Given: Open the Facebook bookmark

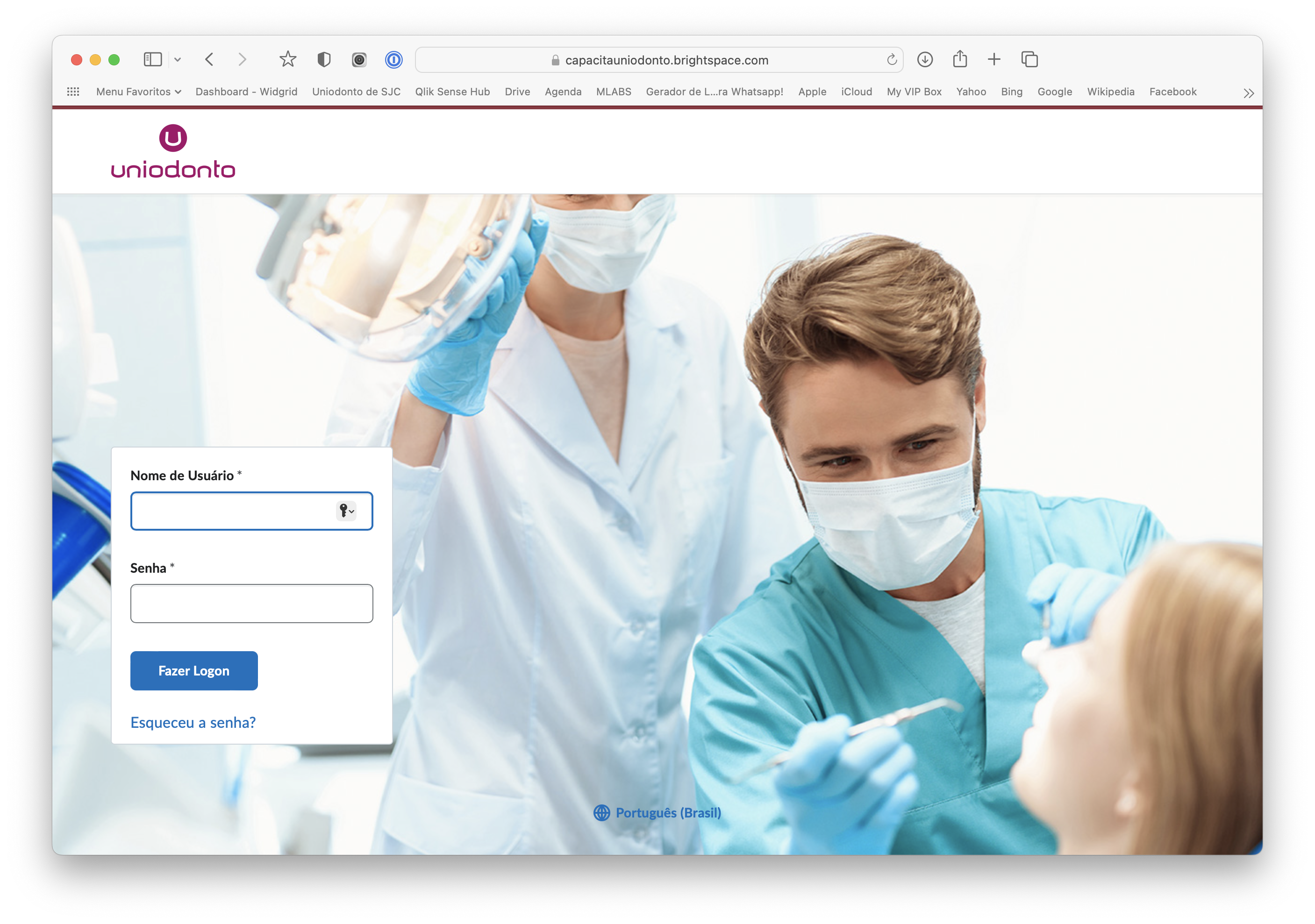Looking at the screenshot, I should coord(1172,92).
